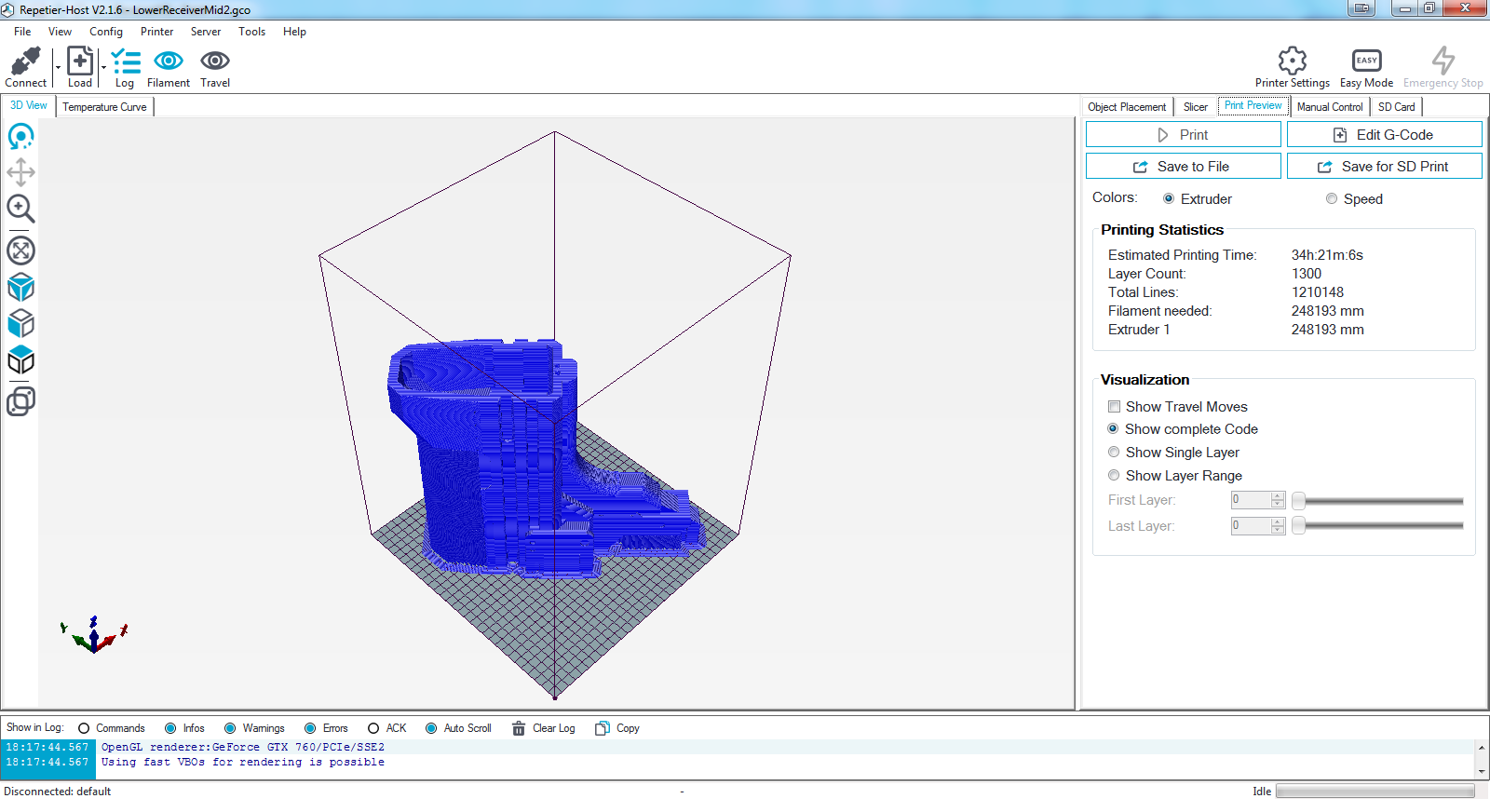Open the Config menu
This screenshot has width=1490, height=812.
coord(106,32)
